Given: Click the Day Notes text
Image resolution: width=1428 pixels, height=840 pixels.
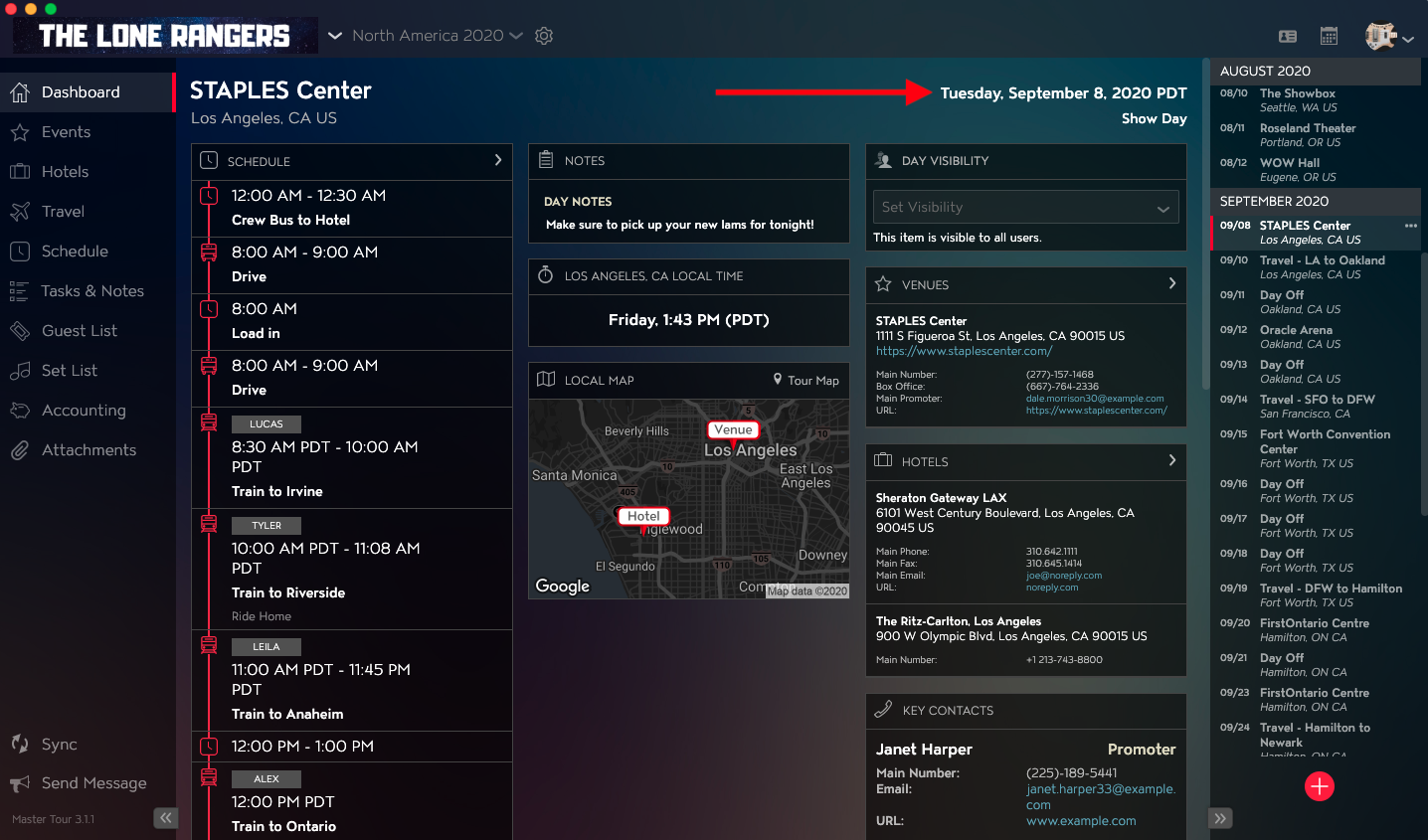Looking at the screenshot, I should pyautogui.click(x=680, y=225).
